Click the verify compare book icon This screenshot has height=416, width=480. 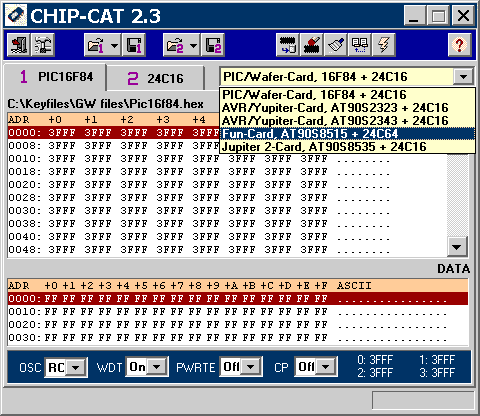pyautogui.click(x=360, y=45)
